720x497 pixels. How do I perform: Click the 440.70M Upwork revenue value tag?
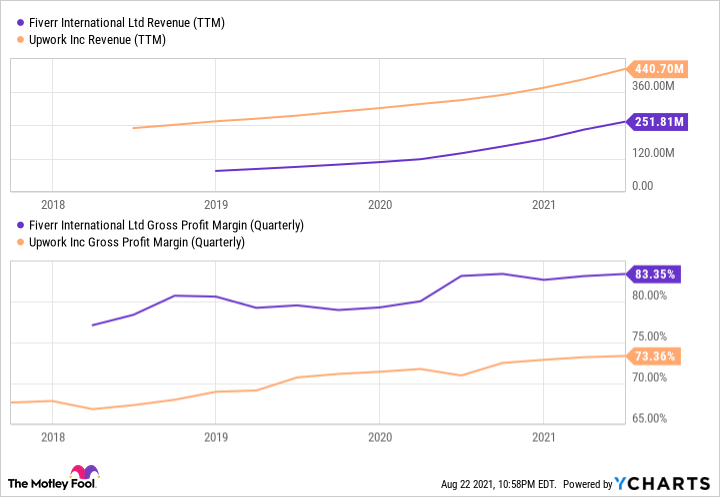[657, 69]
